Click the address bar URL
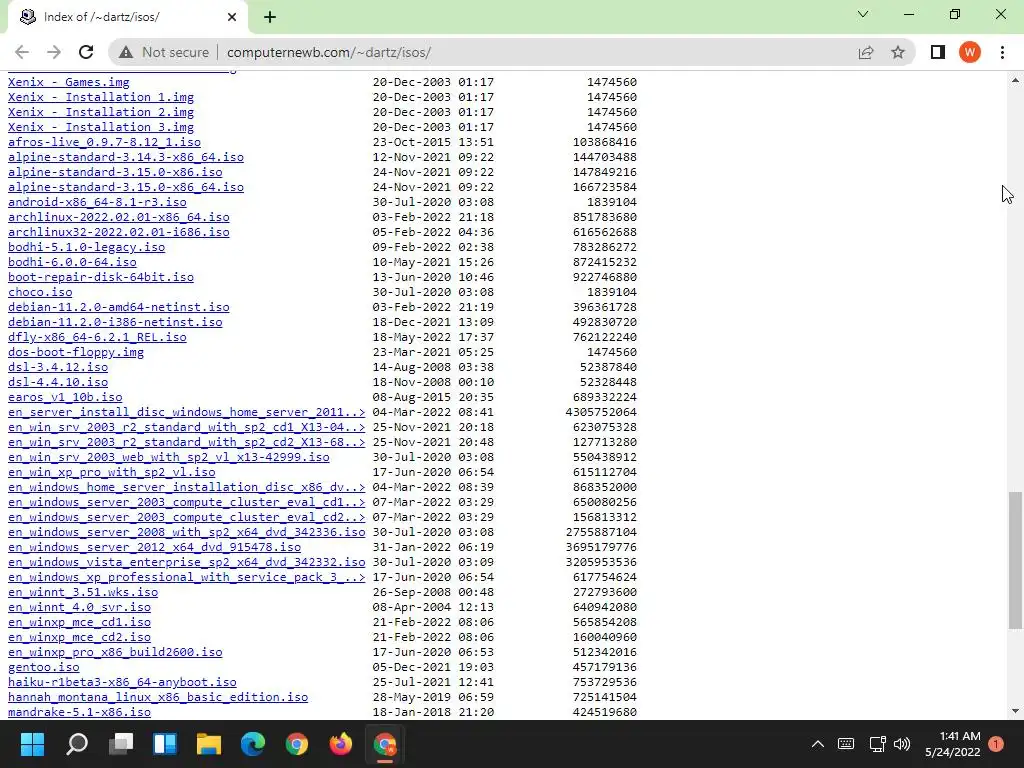The width and height of the screenshot is (1024, 768). (328, 52)
